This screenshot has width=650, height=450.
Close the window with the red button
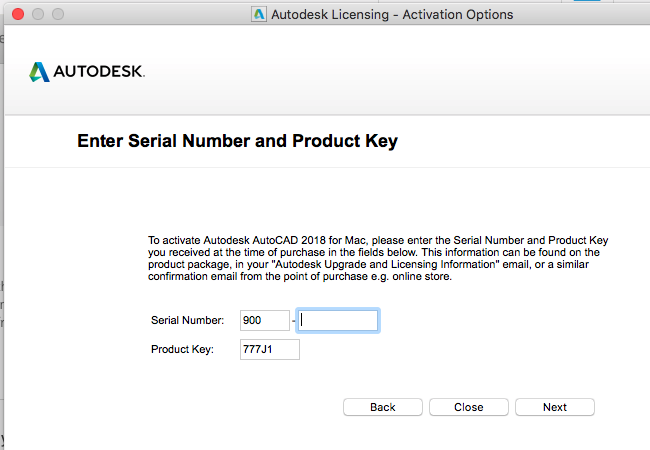tap(18, 14)
